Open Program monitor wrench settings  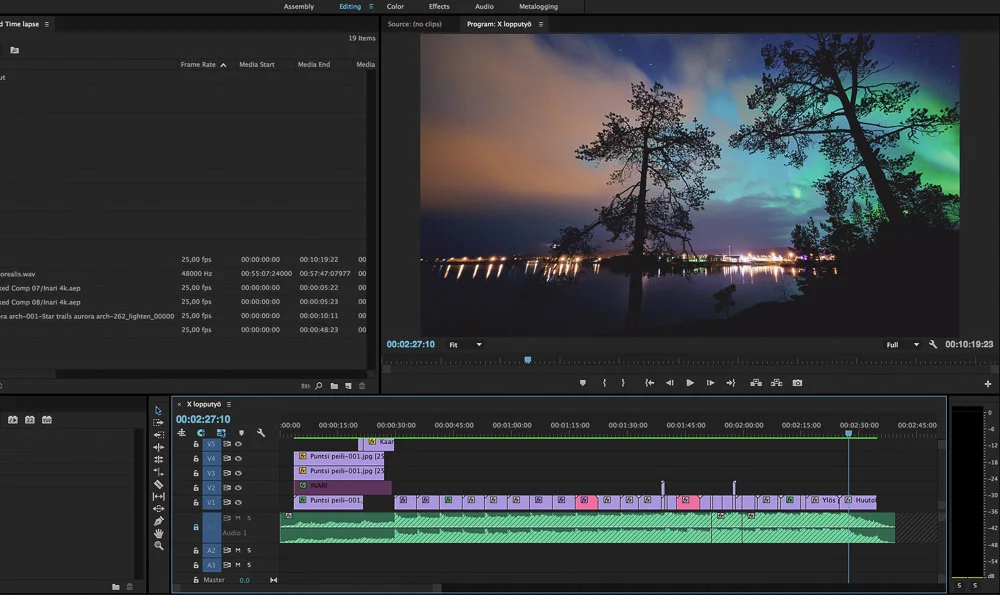pos(933,344)
